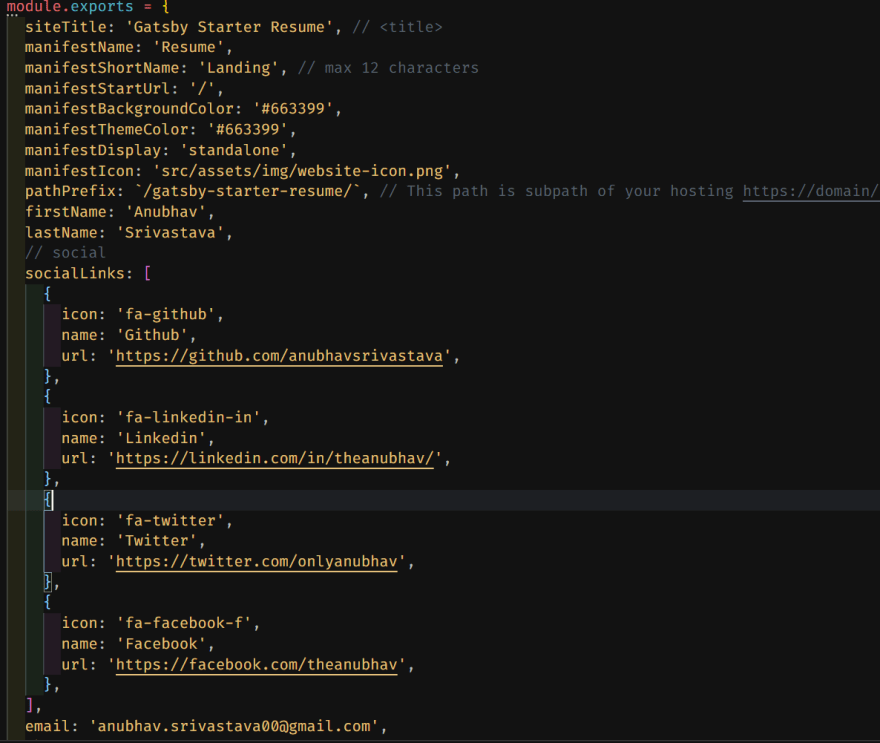Click the firstName 'Anubhav' string
The width and height of the screenshot is (880, 743).
pyautogui.click(x=166, y=212)
